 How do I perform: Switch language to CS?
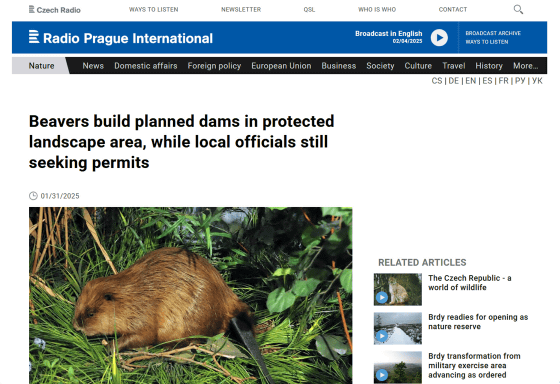tap(437, 81)
